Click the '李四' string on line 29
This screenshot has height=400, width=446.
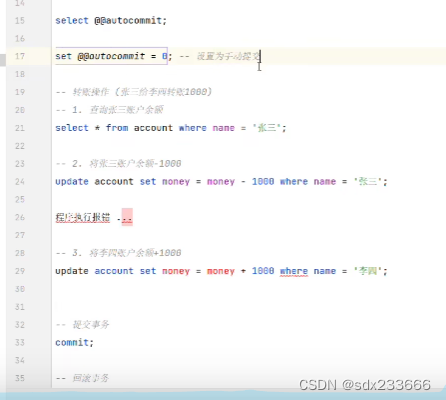click(x=368, y=271)
